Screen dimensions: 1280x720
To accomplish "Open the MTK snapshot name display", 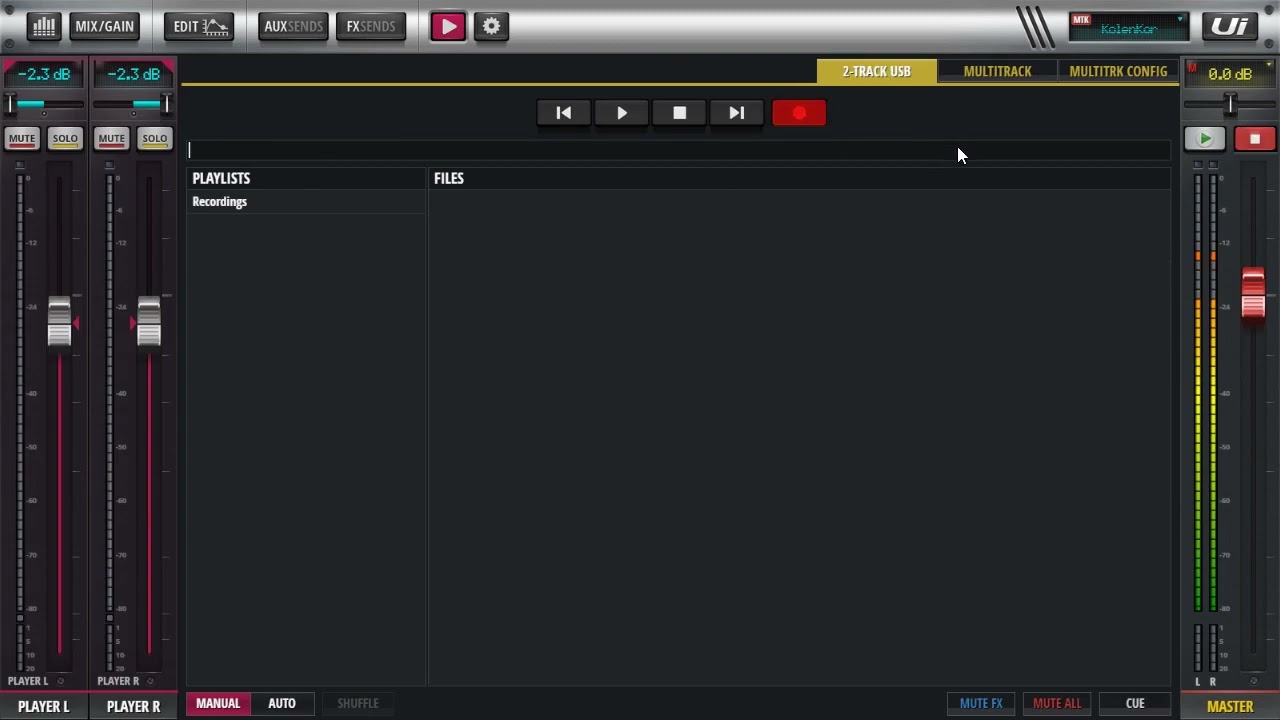I will pyautogui.click(x=1128, y=27).
